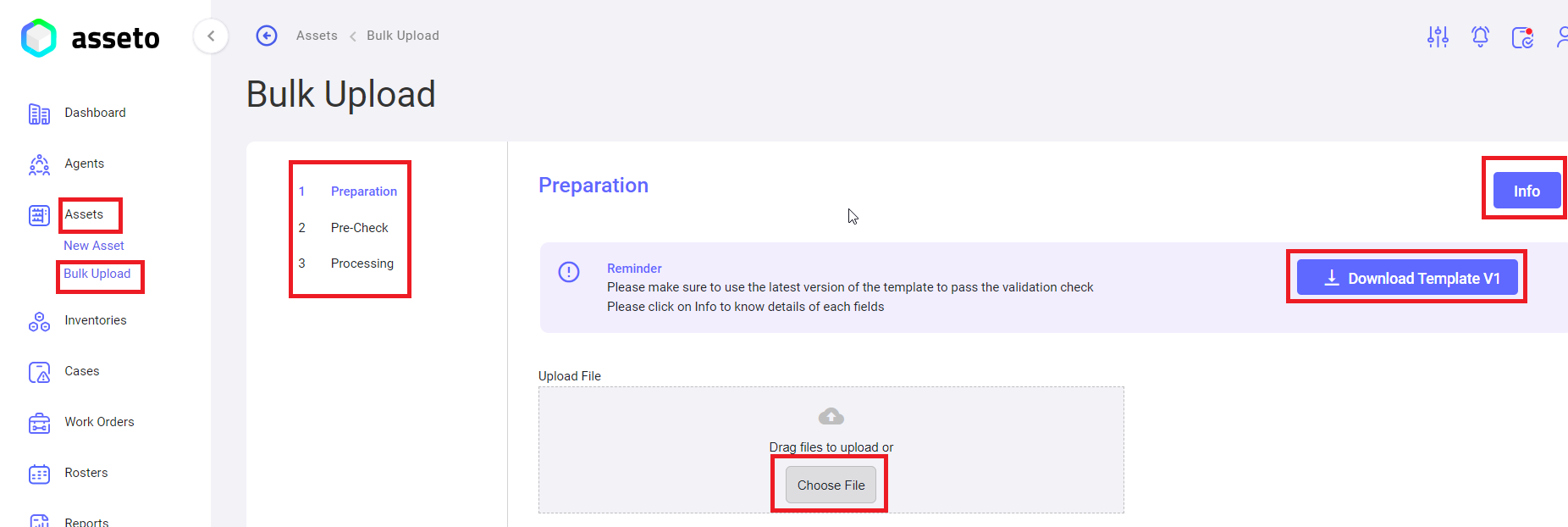This screenshot has width=1568, height=527.
Task: Open the Agents sidebar icon
Action: point(39,164)
